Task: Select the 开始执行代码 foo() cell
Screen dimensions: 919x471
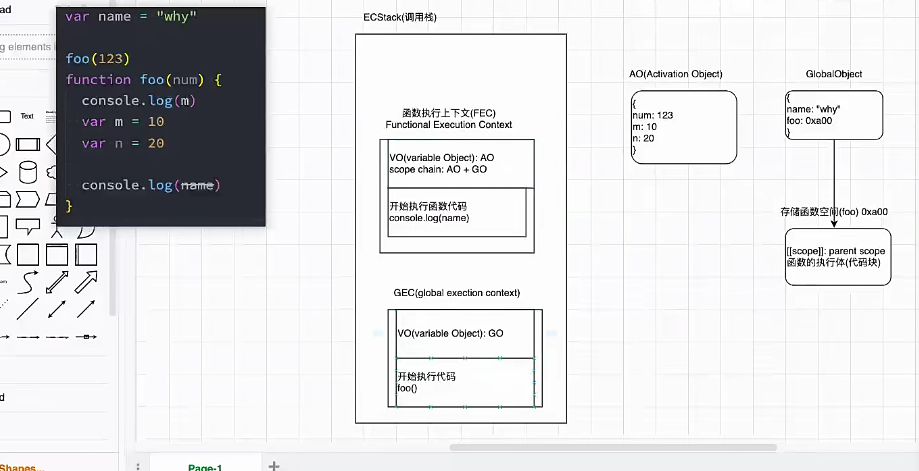Action: 465,382
